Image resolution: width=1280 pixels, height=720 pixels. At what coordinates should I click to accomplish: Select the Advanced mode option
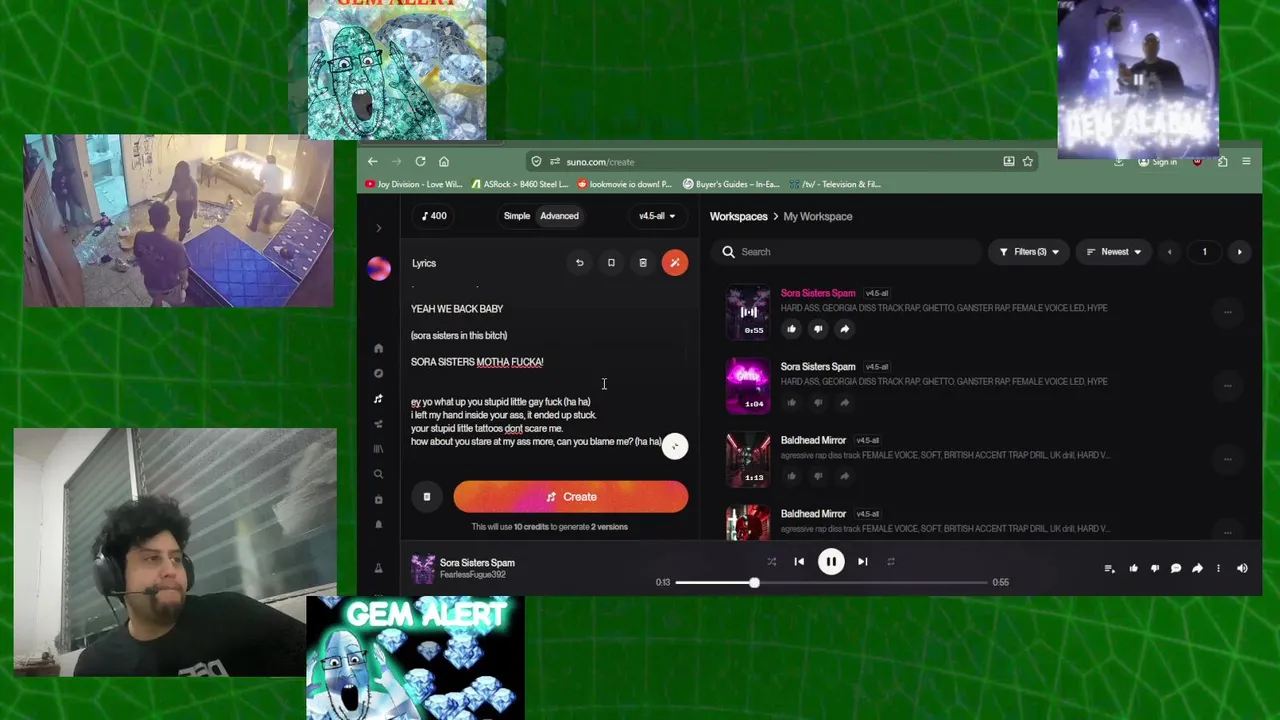559,216
